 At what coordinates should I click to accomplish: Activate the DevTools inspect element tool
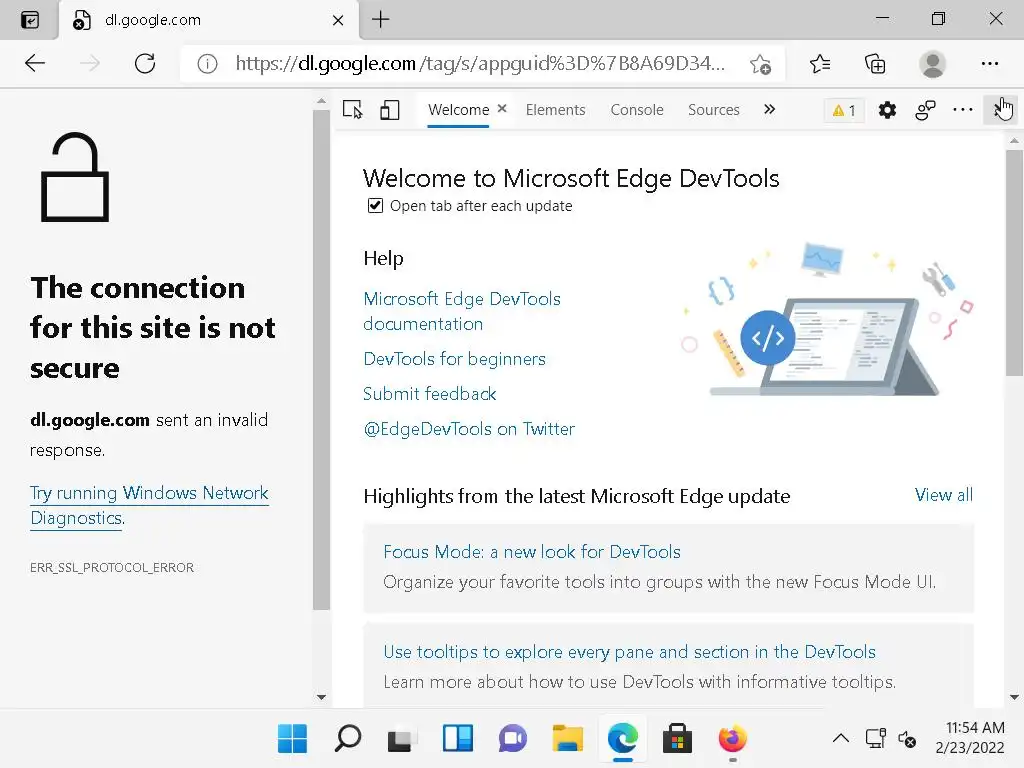coord(353,110)
